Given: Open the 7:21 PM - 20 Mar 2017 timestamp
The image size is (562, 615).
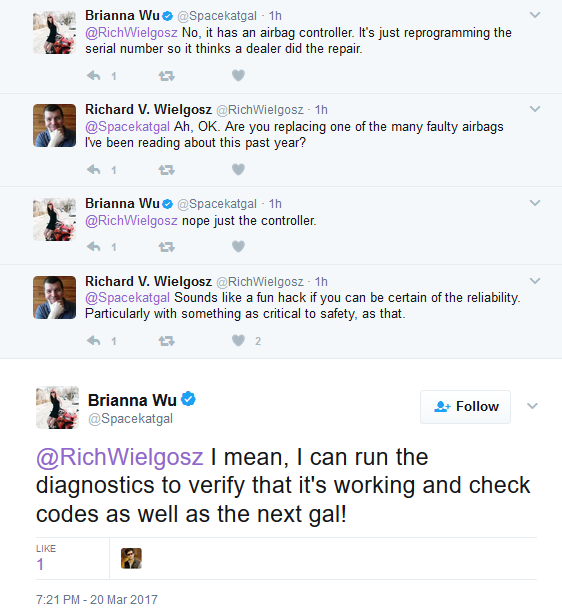Looking at the screenshot, I should coord(97,599).
